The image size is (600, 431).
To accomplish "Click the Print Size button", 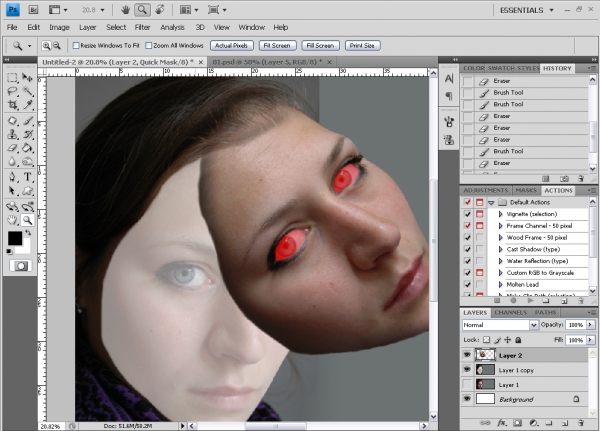I will pos(362,46).
